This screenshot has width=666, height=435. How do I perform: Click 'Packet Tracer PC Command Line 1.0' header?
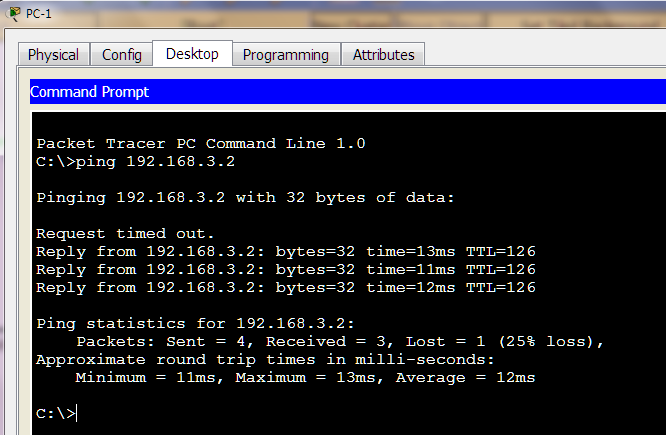tap(201, 143)
